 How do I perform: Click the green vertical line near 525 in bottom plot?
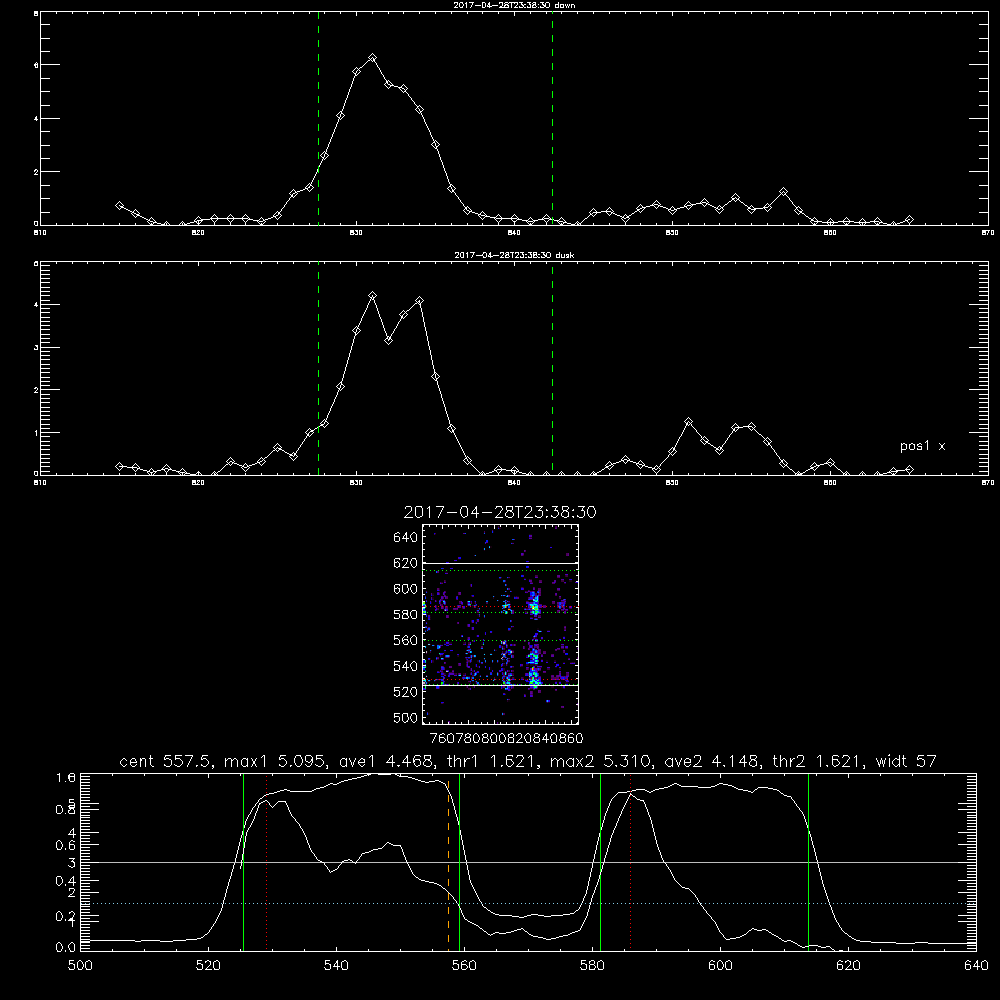point(243,862)
